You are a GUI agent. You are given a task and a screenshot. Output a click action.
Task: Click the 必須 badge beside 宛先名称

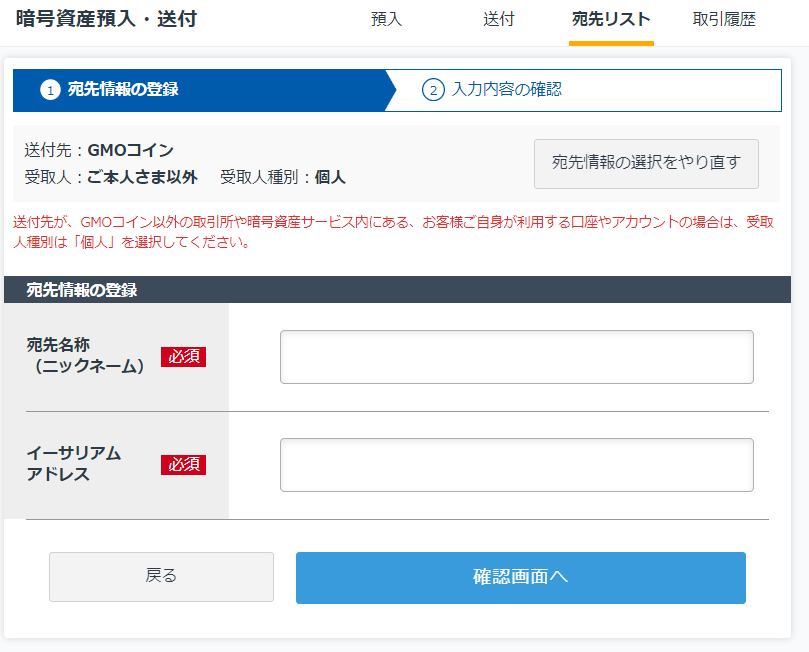pyautogui.click(x=183, y=357)
